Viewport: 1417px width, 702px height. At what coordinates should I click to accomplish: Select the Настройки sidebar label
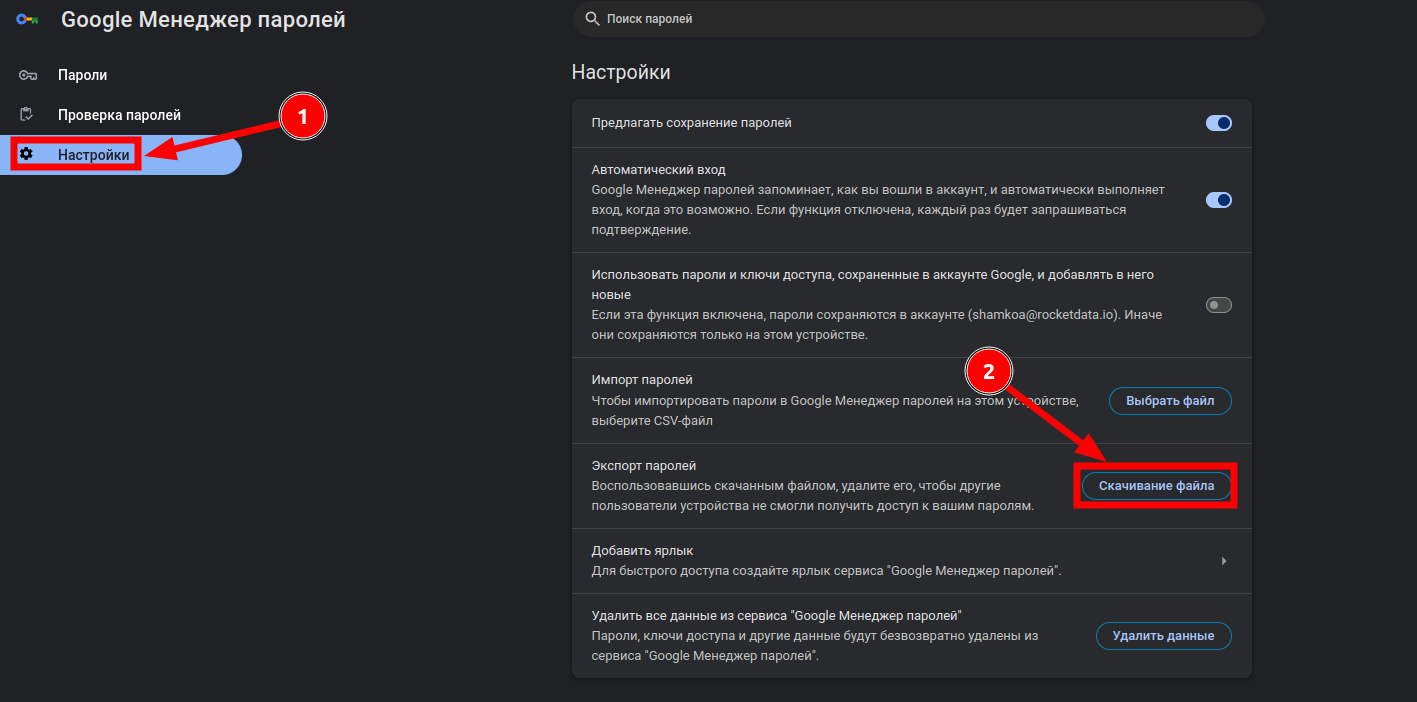pos(93,155)
